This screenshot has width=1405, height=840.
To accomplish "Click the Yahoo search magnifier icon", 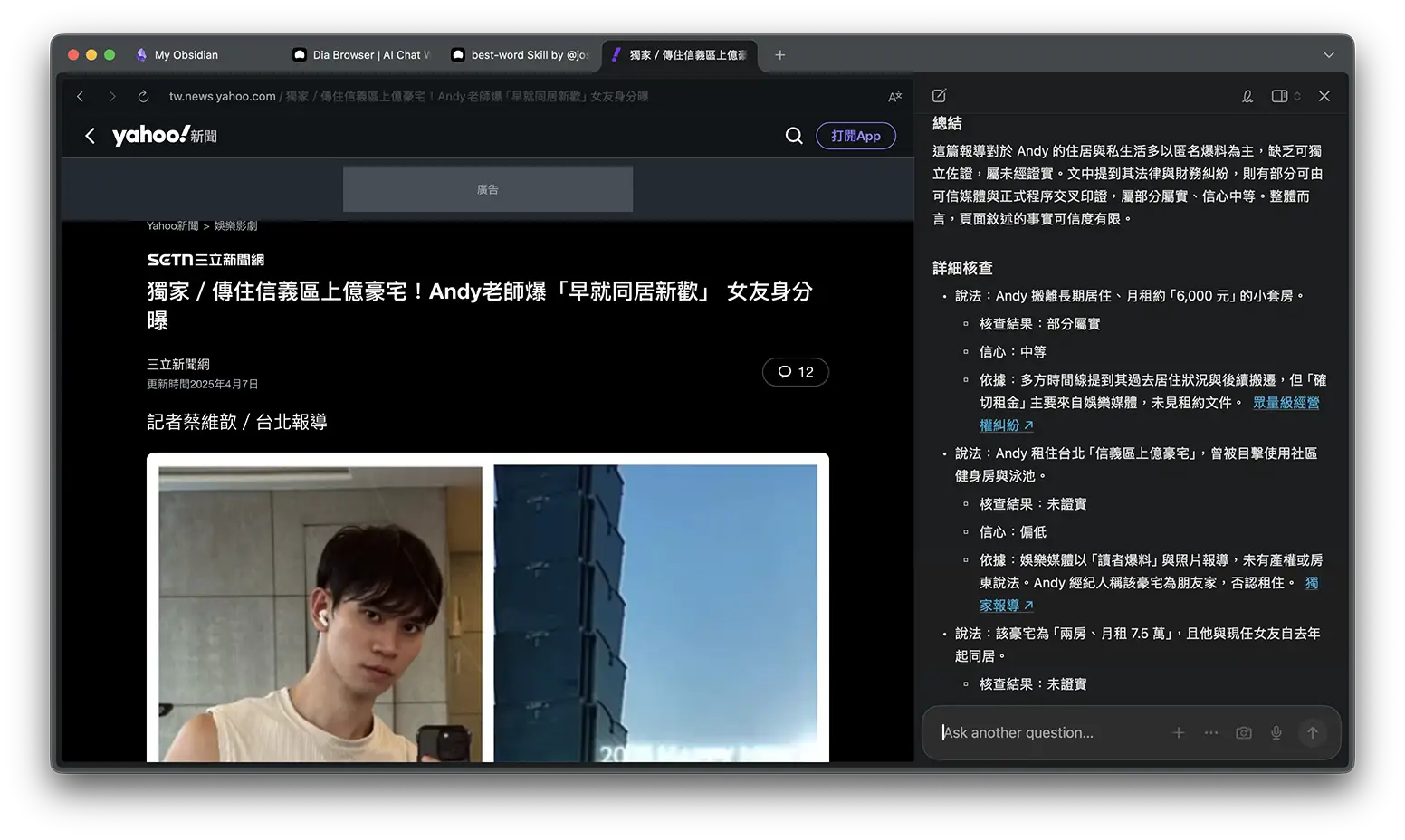I will click(794, 136).
